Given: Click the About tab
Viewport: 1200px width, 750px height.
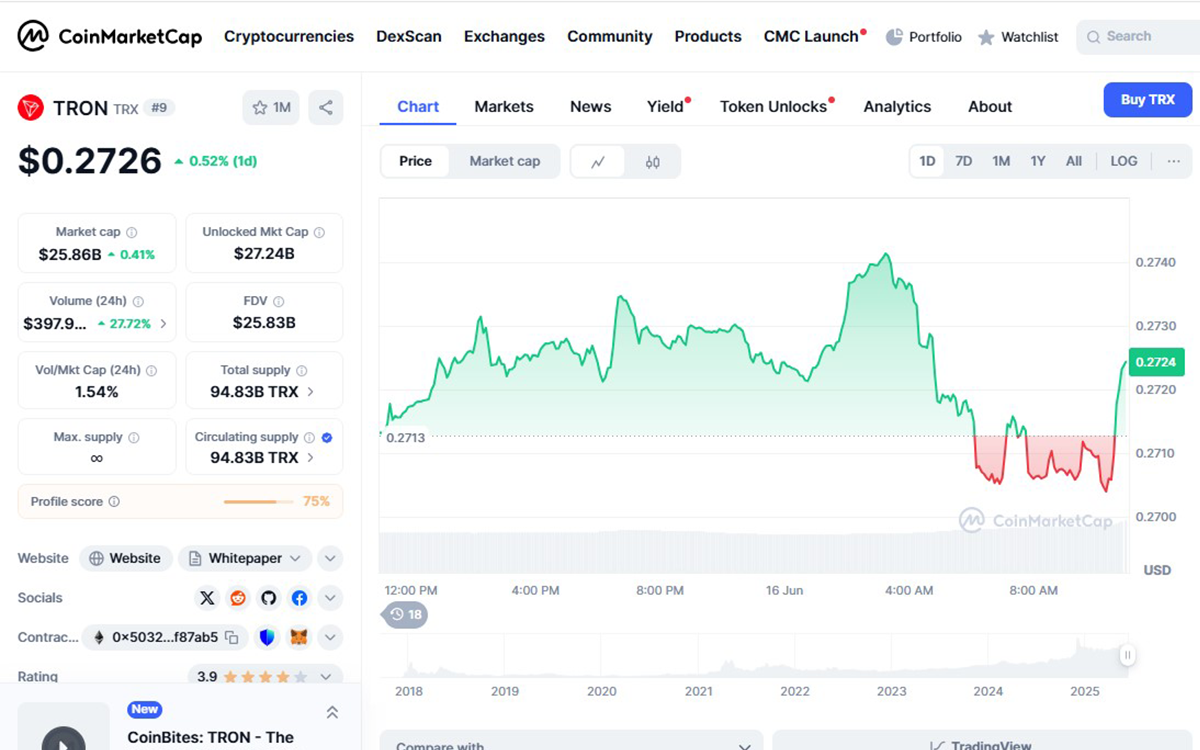Looking at the screenshot, I should [x=990, y=106].
